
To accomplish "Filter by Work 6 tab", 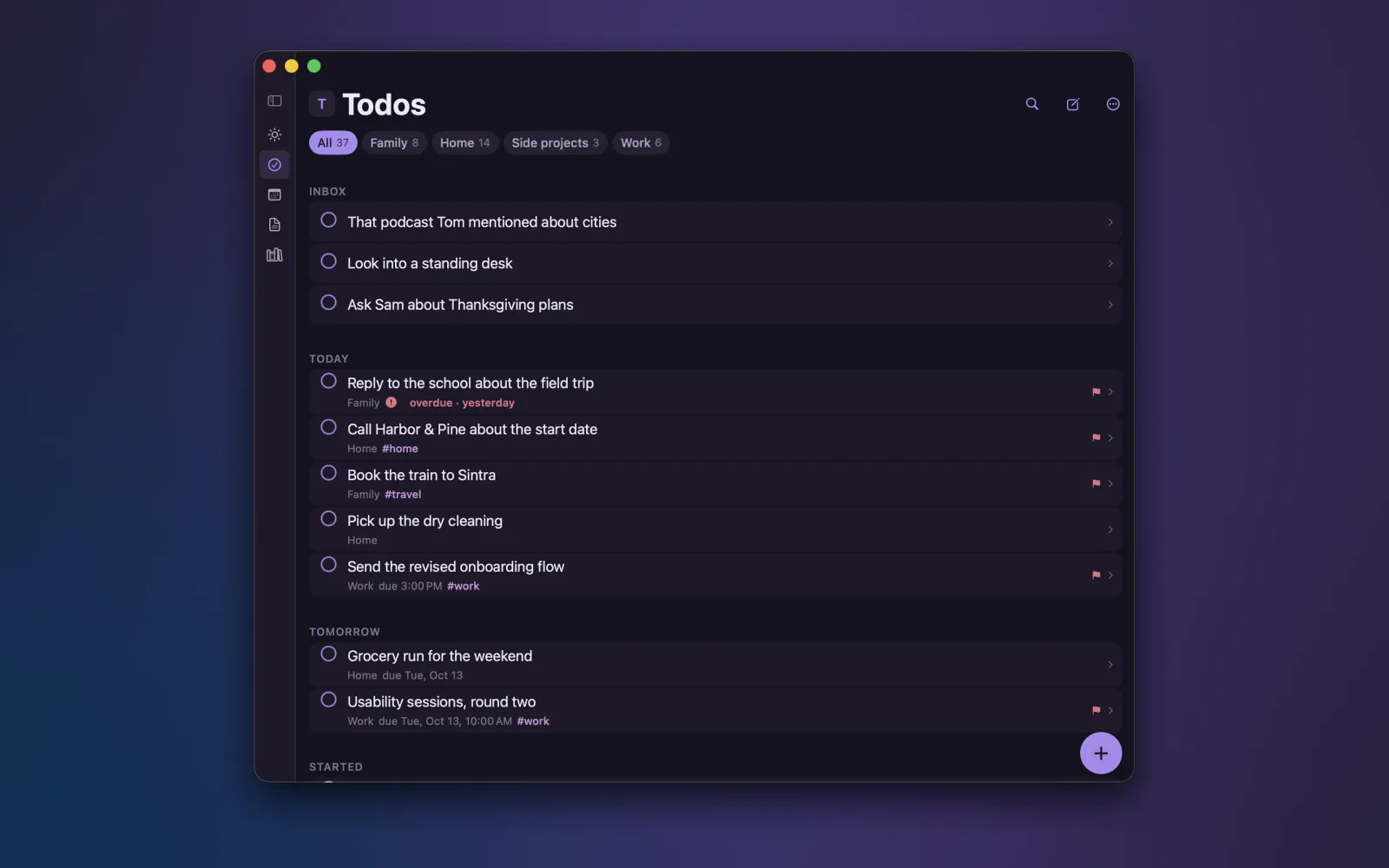I will click(x=641, y=143).
